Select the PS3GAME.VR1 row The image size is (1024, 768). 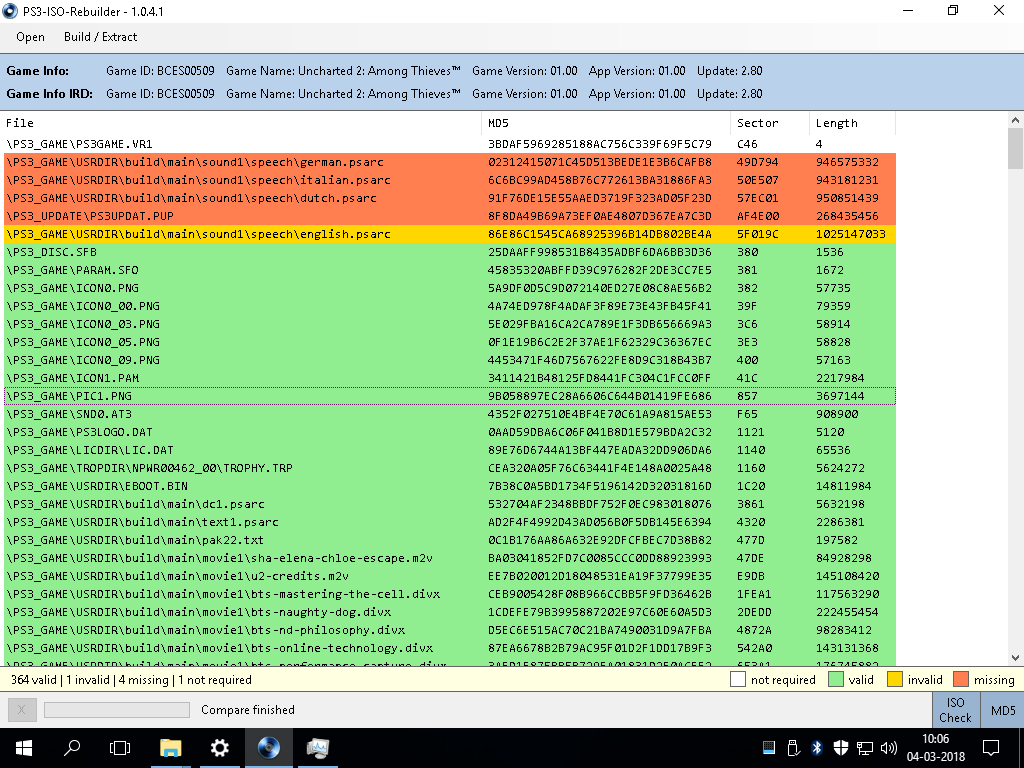(x=449, y=144)
